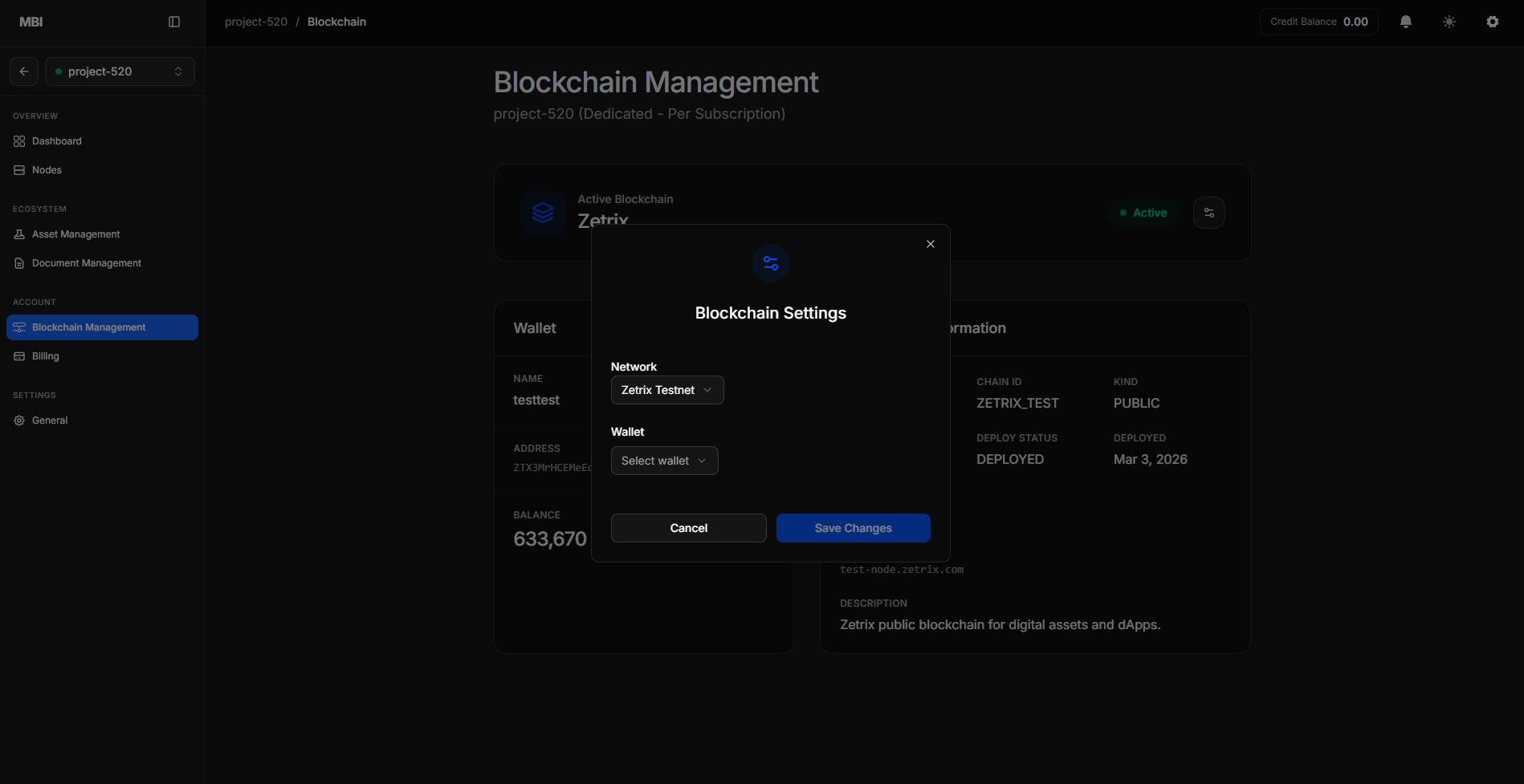
Task: Close the dialog with the X icon
Action: pyautogui.click(x=930, y=243)
